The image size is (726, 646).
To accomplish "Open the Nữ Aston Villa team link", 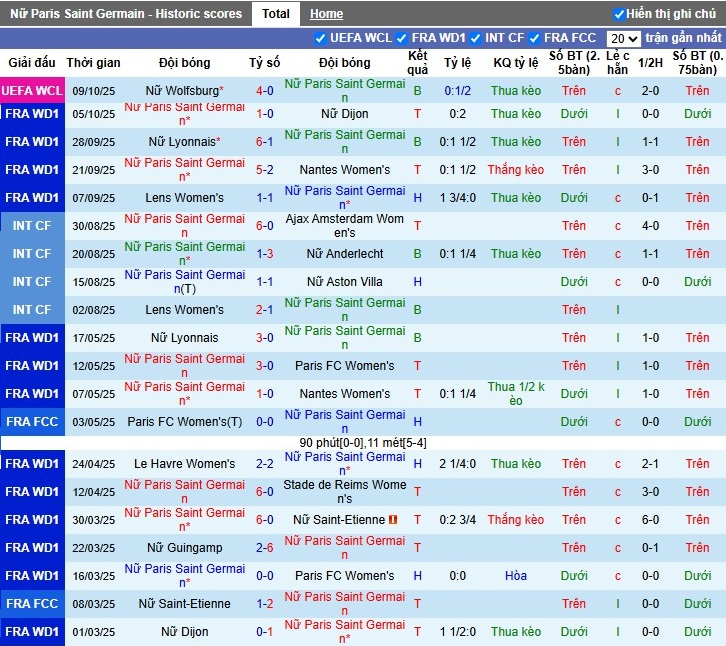I will click(344, 282).
